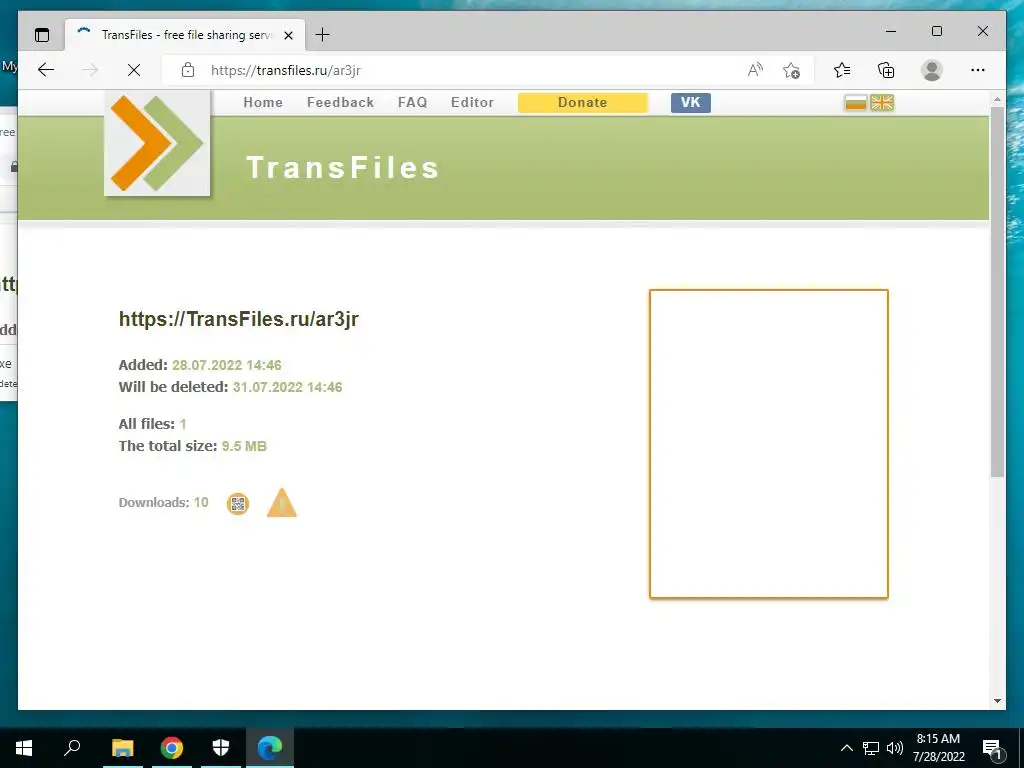
Task: Click the TransFiles arrows logo
Action: (157, 143)
